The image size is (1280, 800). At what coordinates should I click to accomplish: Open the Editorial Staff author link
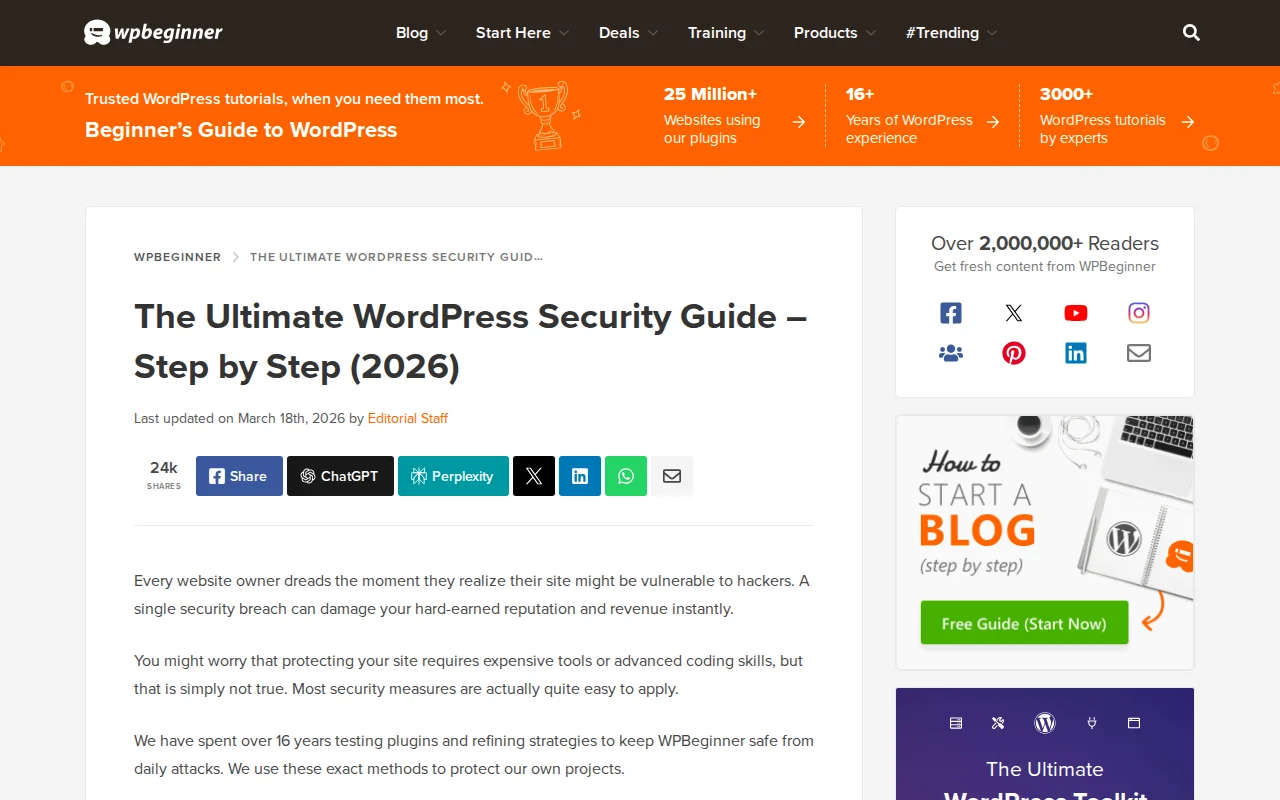(x=407, y=418)
